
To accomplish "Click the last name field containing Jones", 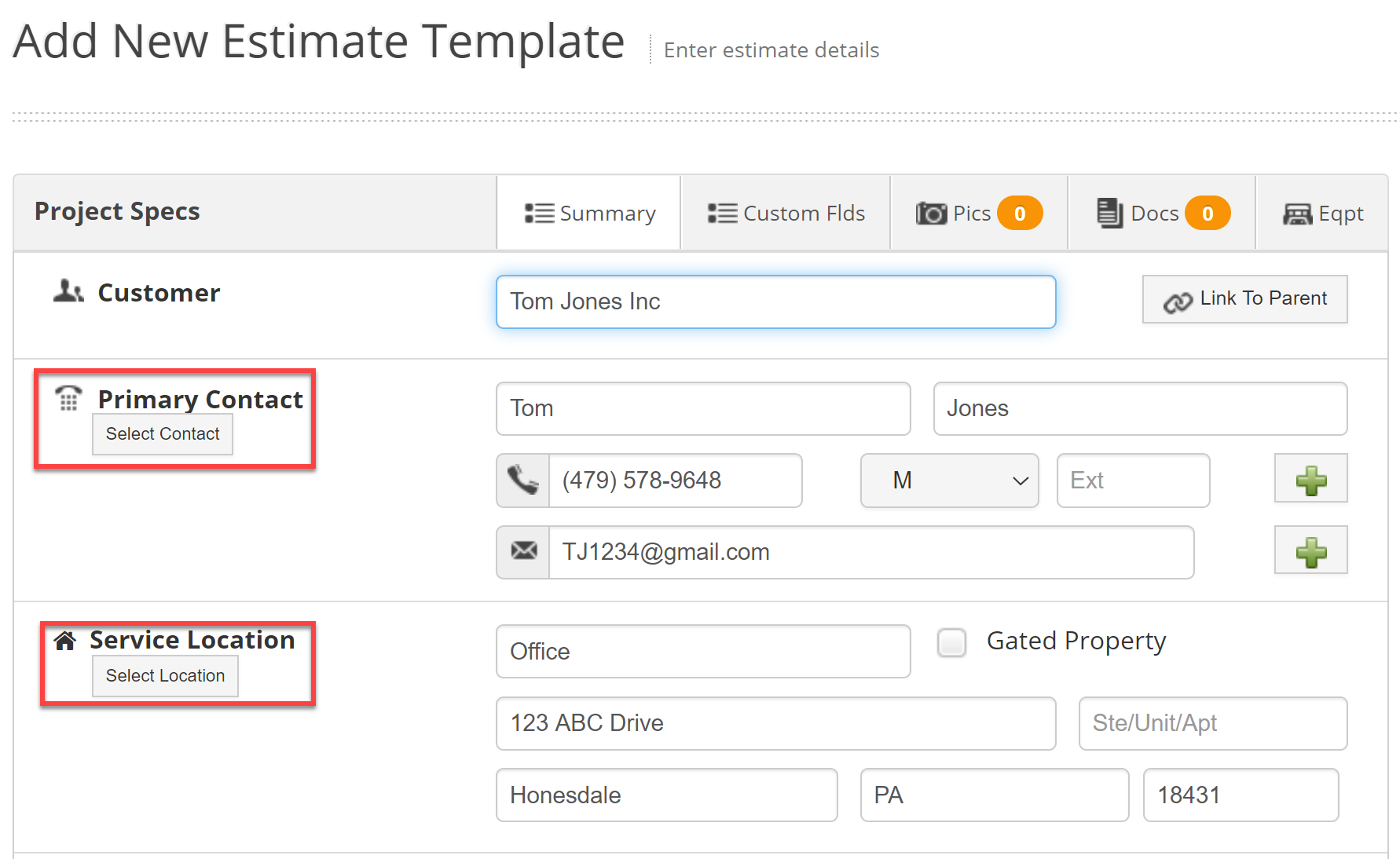I will (1141, 409).
